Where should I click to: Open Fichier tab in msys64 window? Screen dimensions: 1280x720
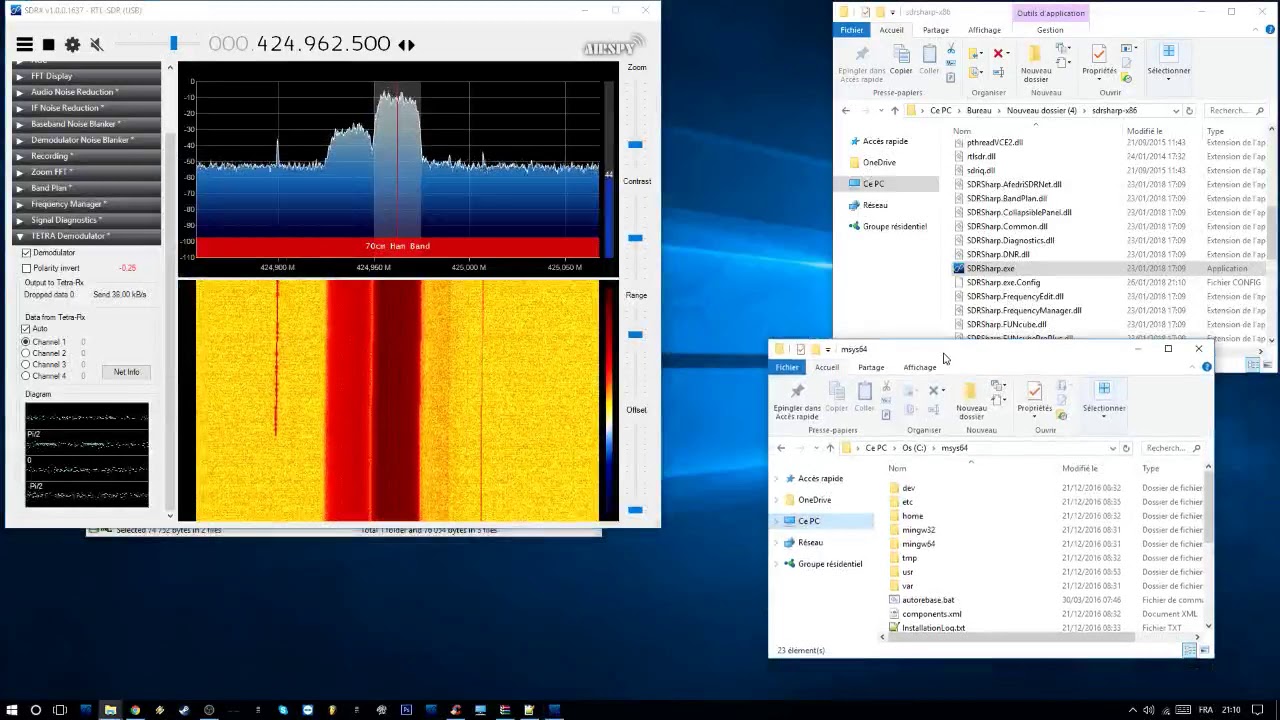click(x=787, y=367)
